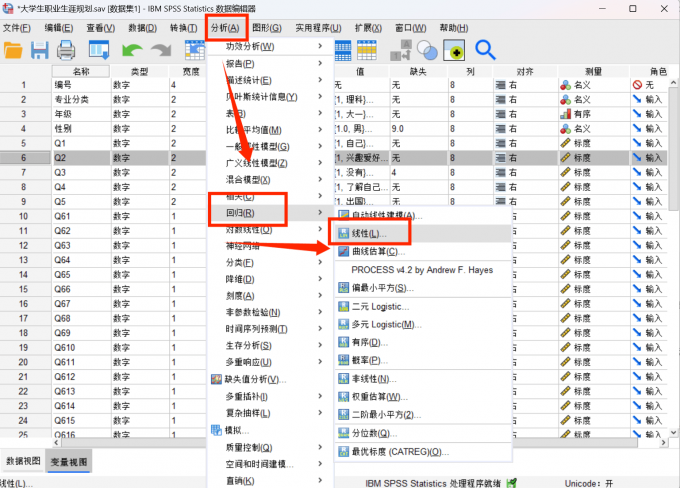Image resolution: width=680 pixels, height=488 pixels.
Task: Click the blue magnifier Search icon
Action: (485, 50)
